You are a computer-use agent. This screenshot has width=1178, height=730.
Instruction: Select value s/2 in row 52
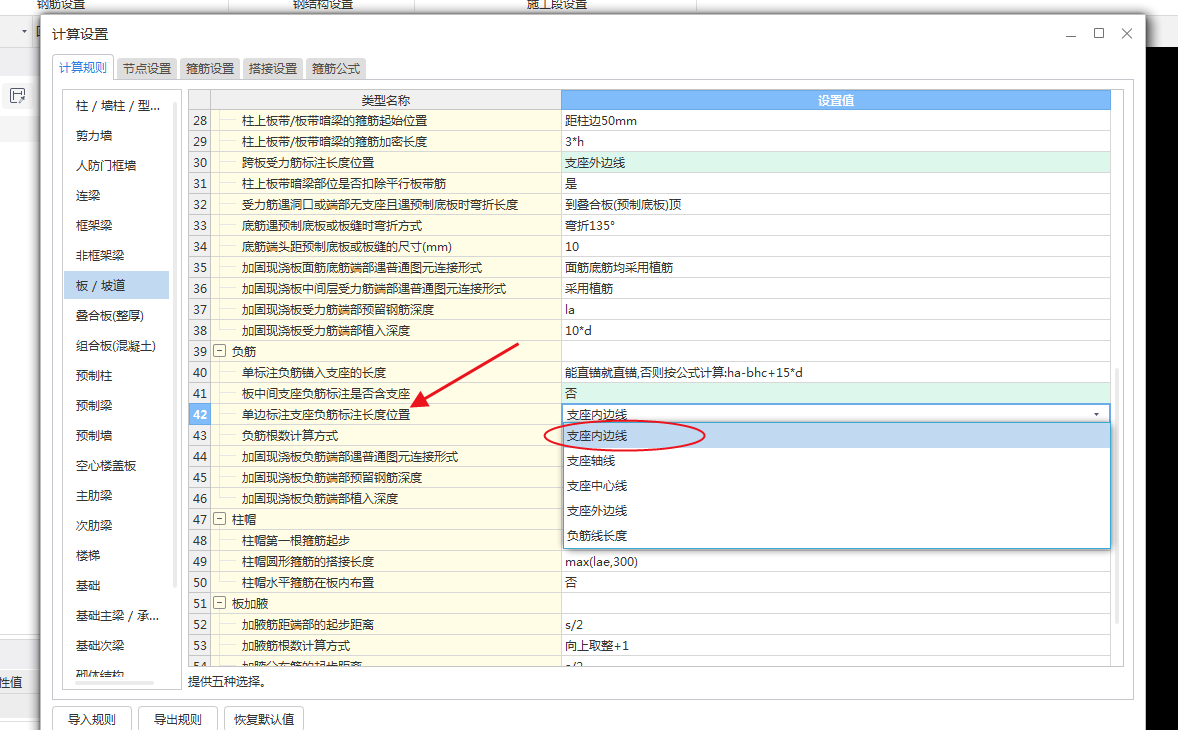pyautogui.click(x=835, y=625)
